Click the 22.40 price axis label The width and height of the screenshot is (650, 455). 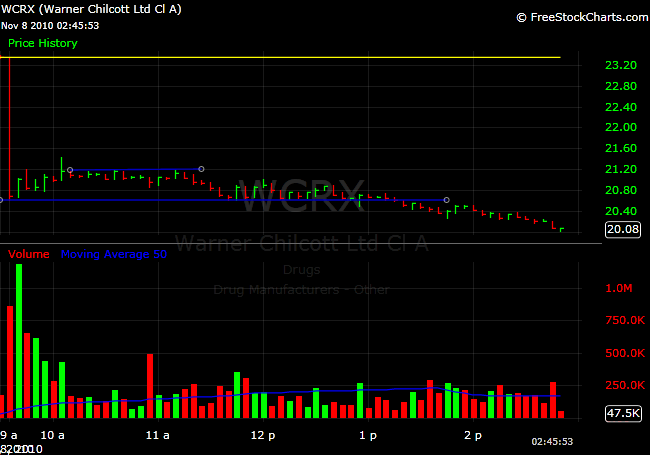pyautogui.click(x=621, y=107)
